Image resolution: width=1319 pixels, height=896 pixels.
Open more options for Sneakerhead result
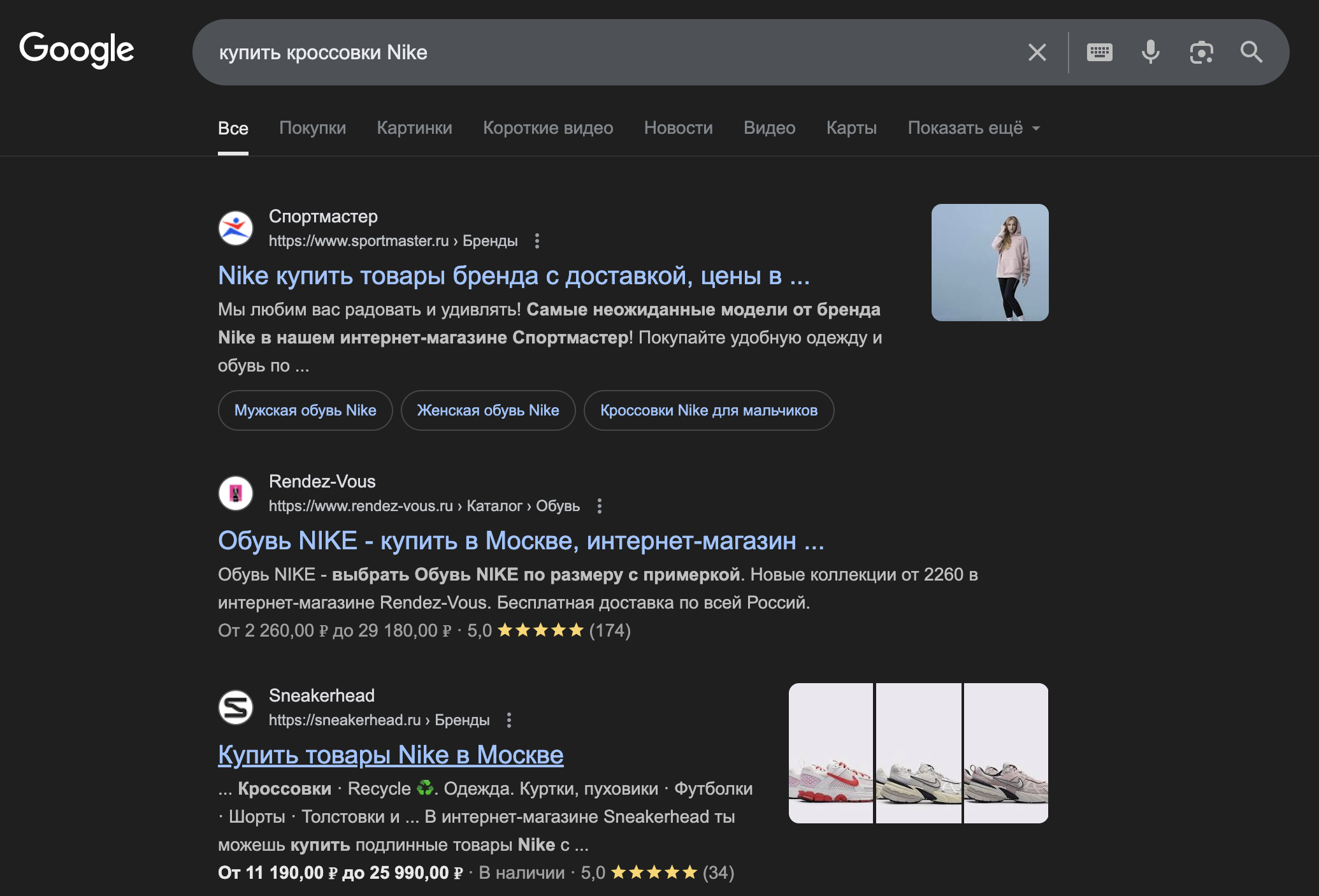508,720
